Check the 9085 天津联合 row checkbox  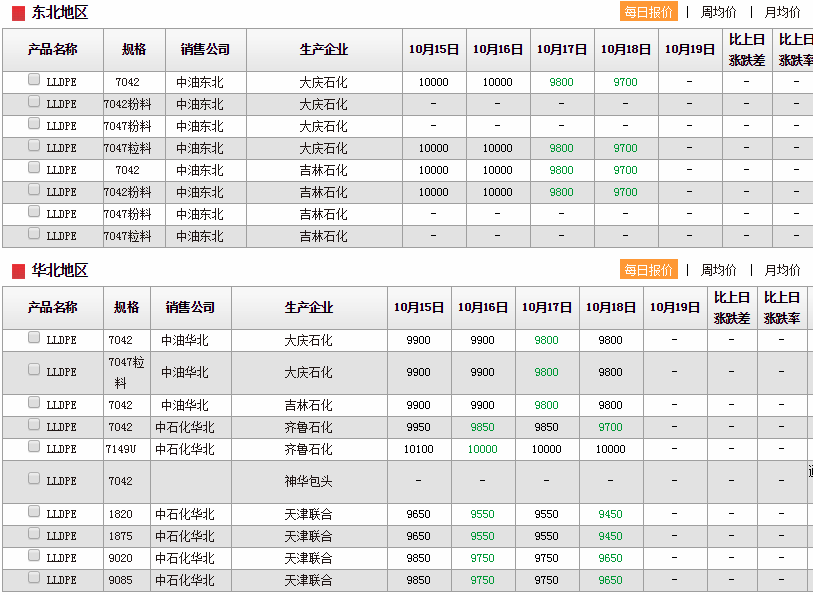pos(34,577)
